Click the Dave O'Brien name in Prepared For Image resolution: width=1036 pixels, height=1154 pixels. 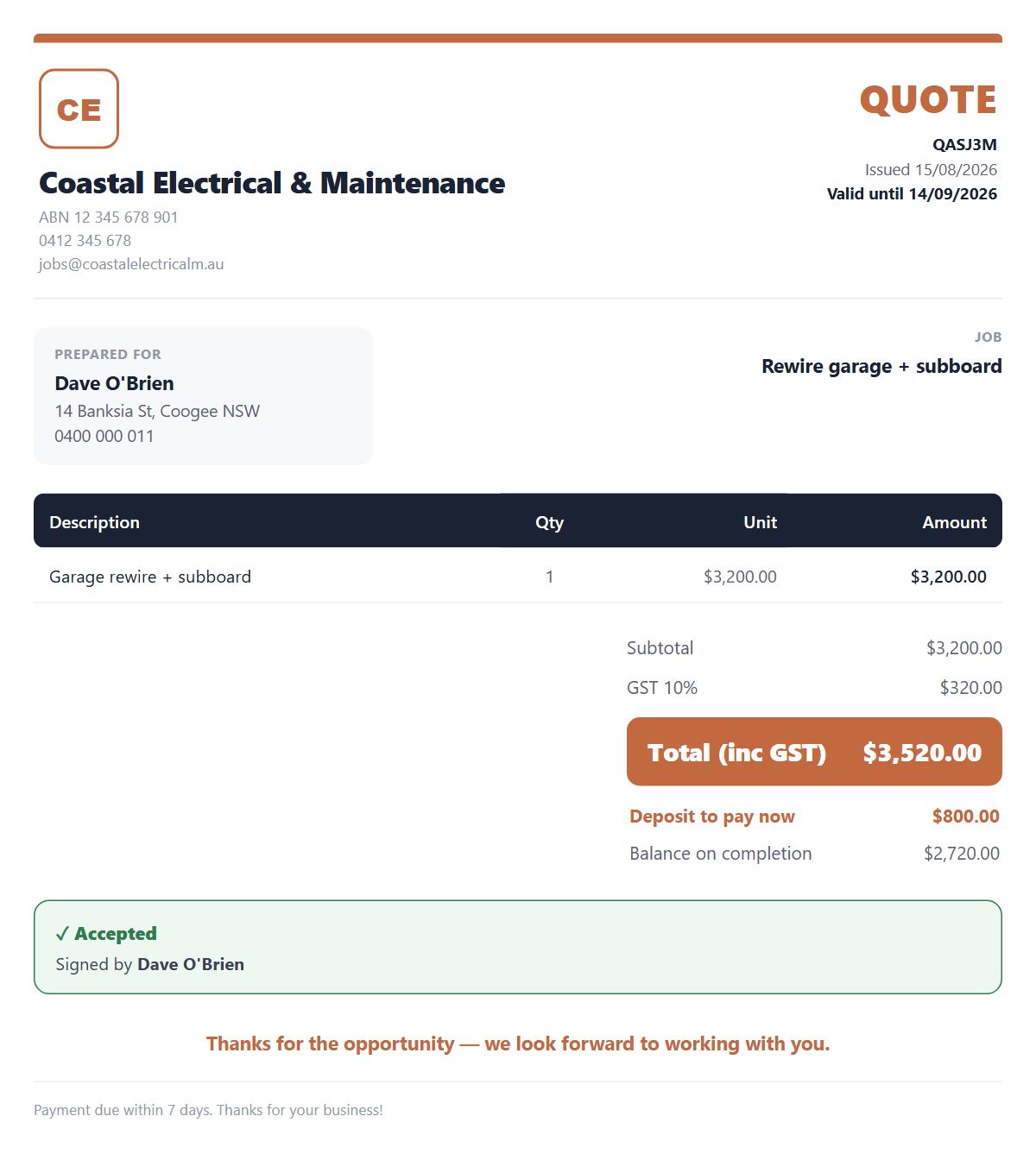click(114, 383)
